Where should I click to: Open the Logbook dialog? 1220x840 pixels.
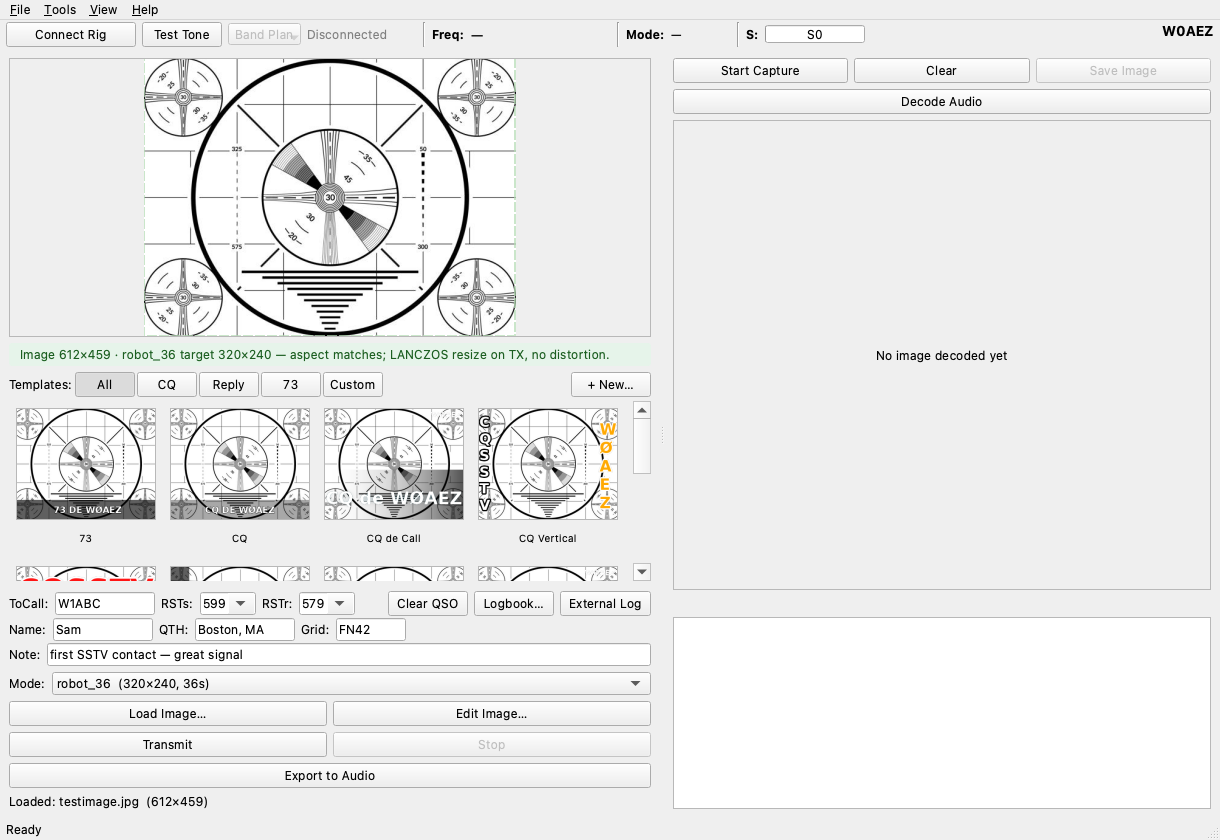514,604
